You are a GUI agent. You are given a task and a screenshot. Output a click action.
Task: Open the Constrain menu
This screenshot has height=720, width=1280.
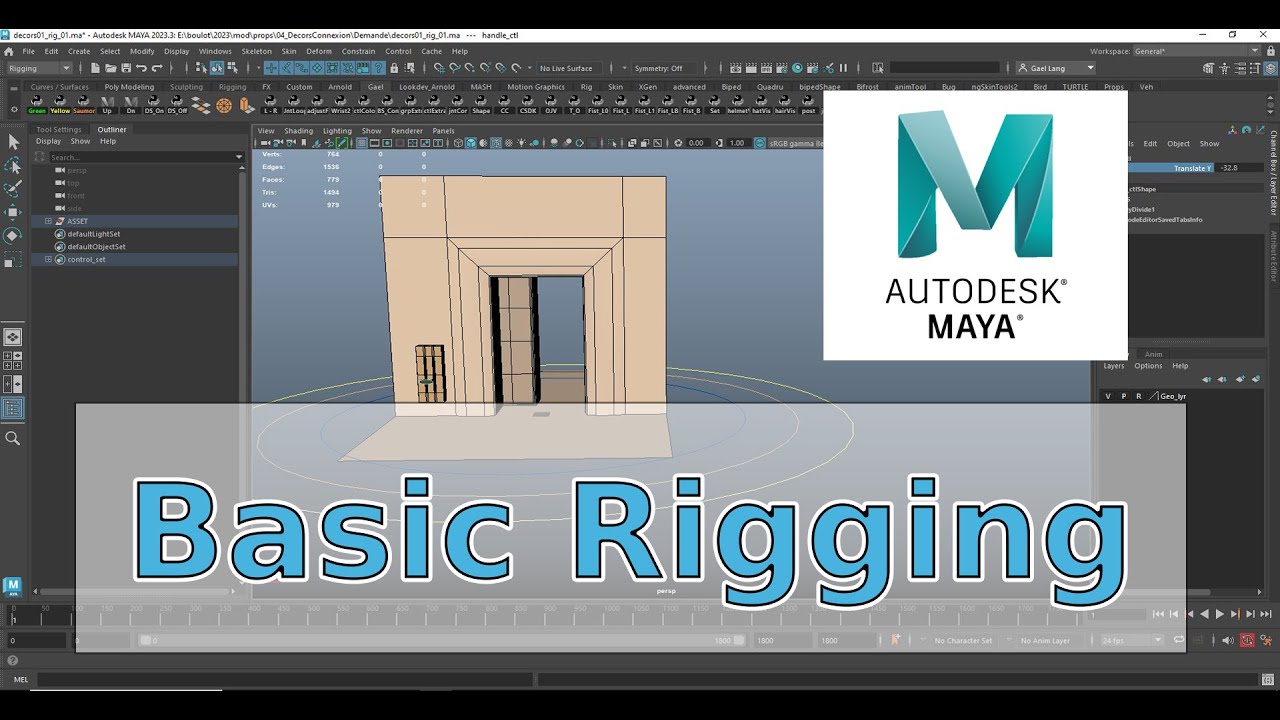(358, 51)
